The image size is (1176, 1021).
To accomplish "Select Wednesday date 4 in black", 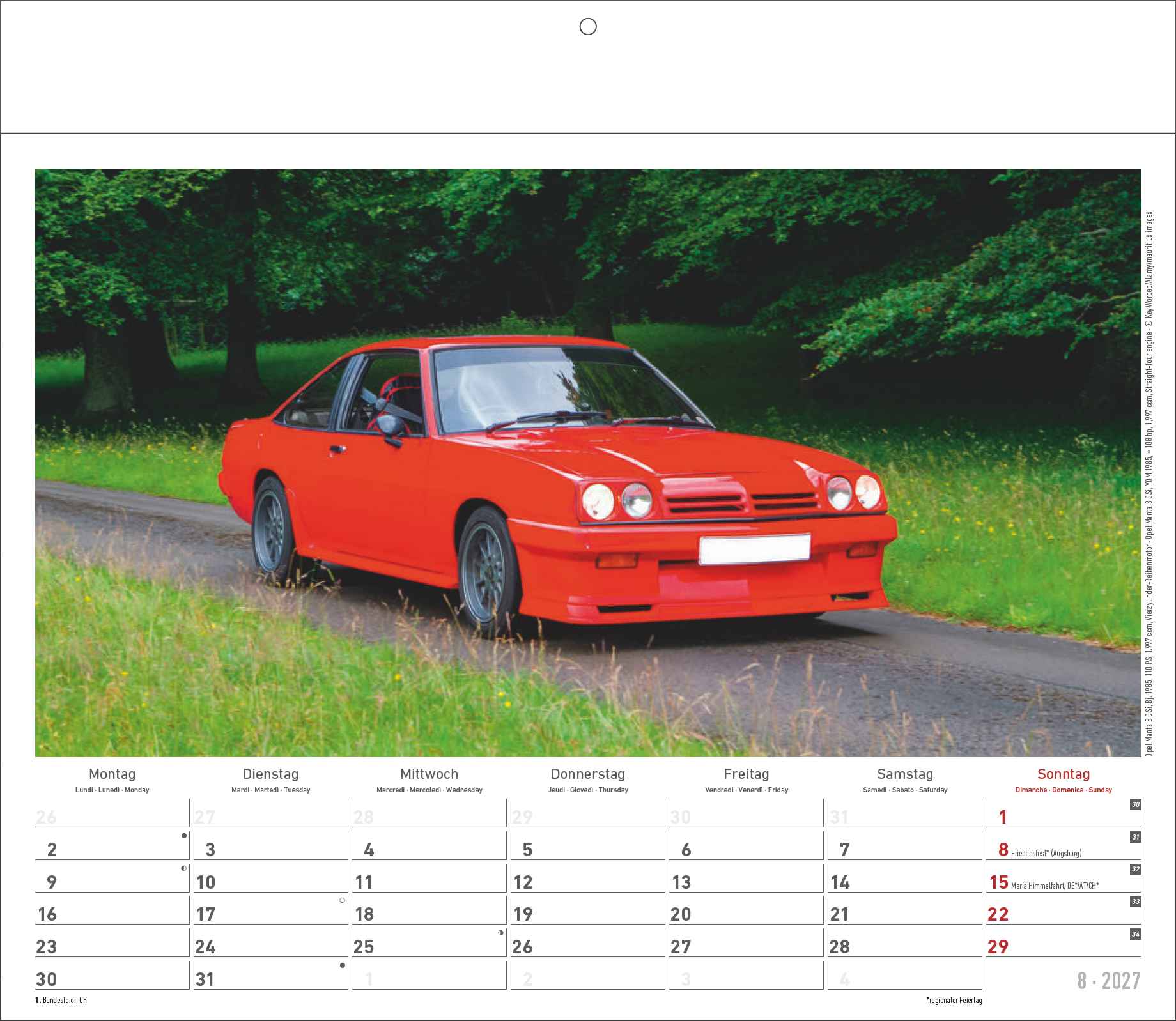I will tap(369, 850).
